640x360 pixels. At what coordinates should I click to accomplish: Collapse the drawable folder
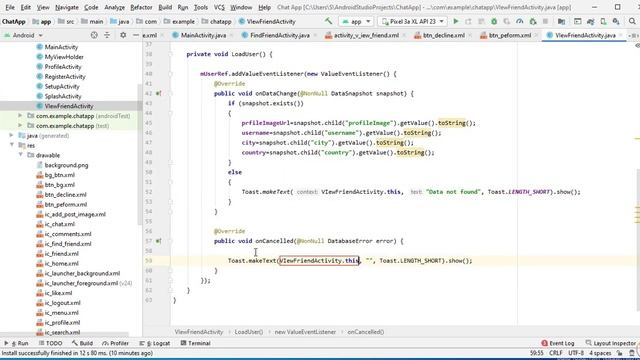tap(20, 155)
